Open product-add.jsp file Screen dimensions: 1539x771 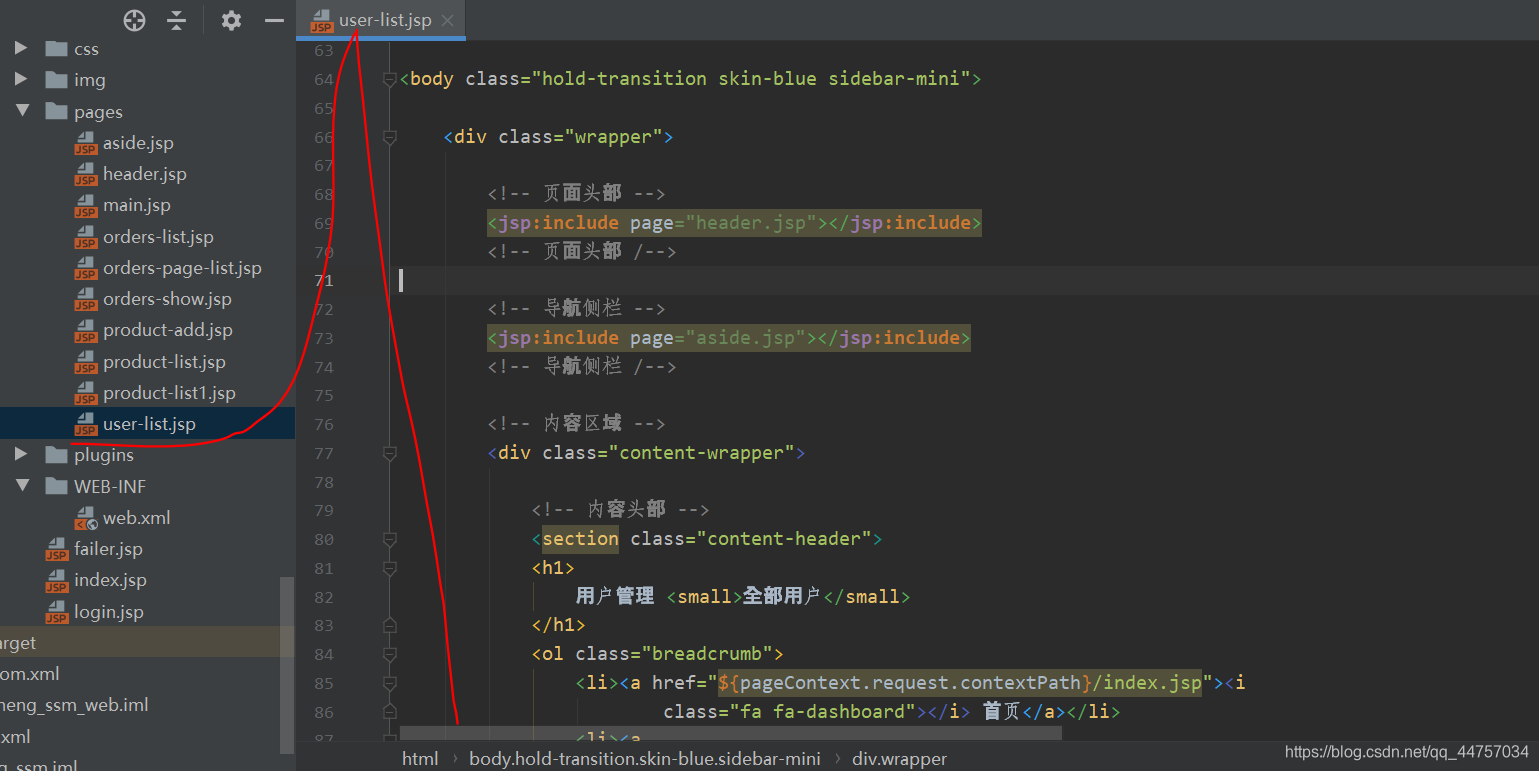167,330
